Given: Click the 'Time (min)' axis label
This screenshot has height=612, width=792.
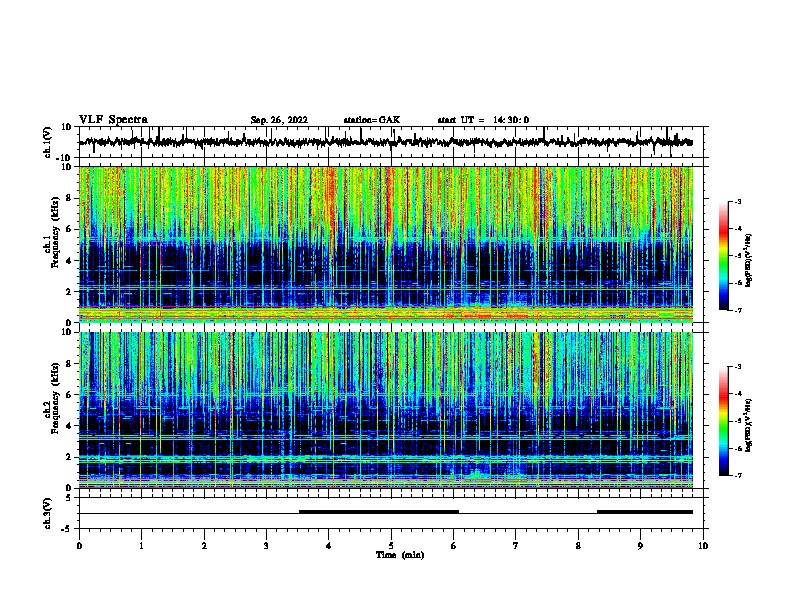Looking at the screenshot, I should [400, 555].
